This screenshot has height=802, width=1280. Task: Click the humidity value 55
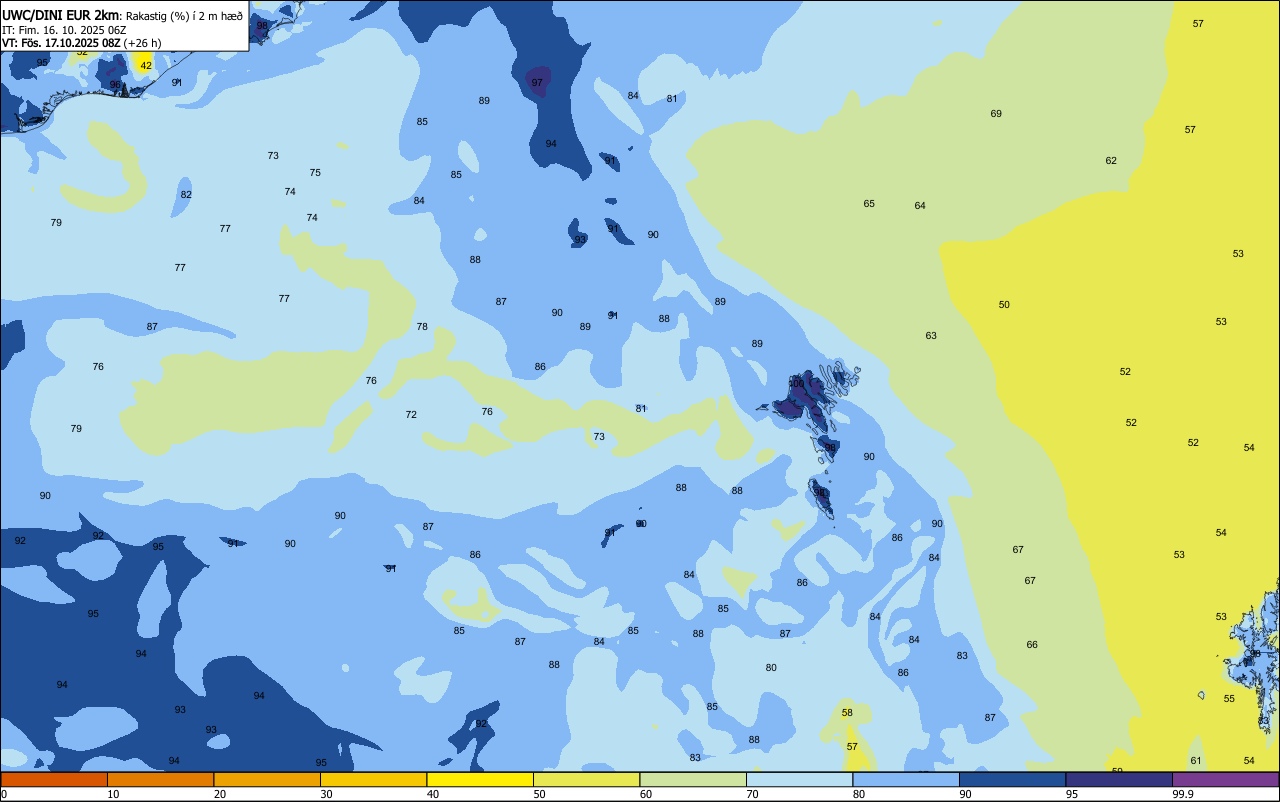(1229, 699)
